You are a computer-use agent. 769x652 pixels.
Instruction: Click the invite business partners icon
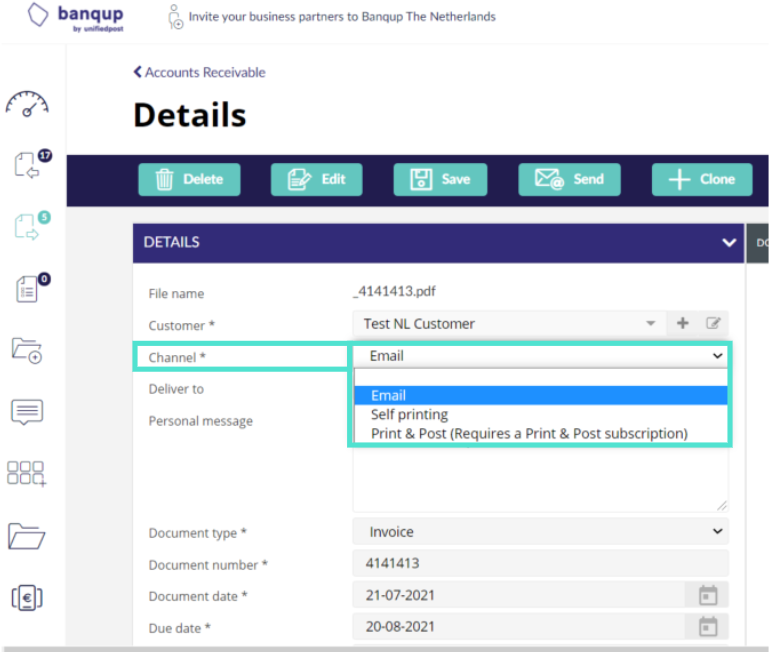(x=175, y=17)
